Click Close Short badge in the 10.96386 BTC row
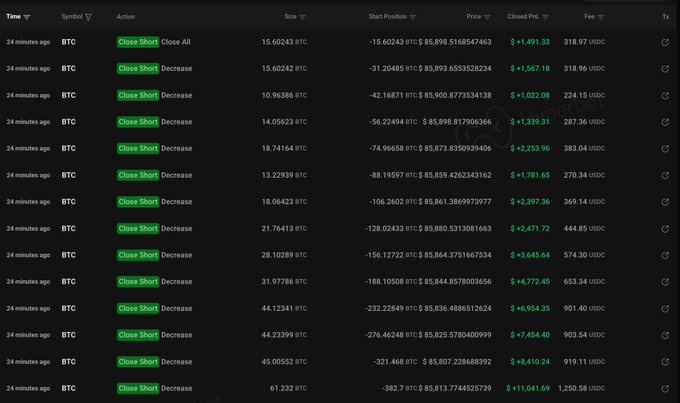 (138, 95)
